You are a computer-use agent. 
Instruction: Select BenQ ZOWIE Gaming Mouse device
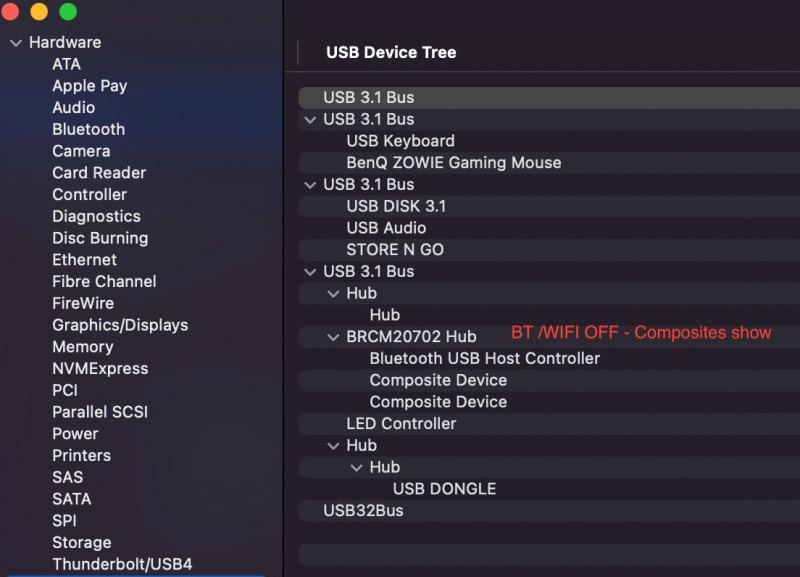point(453,162)
